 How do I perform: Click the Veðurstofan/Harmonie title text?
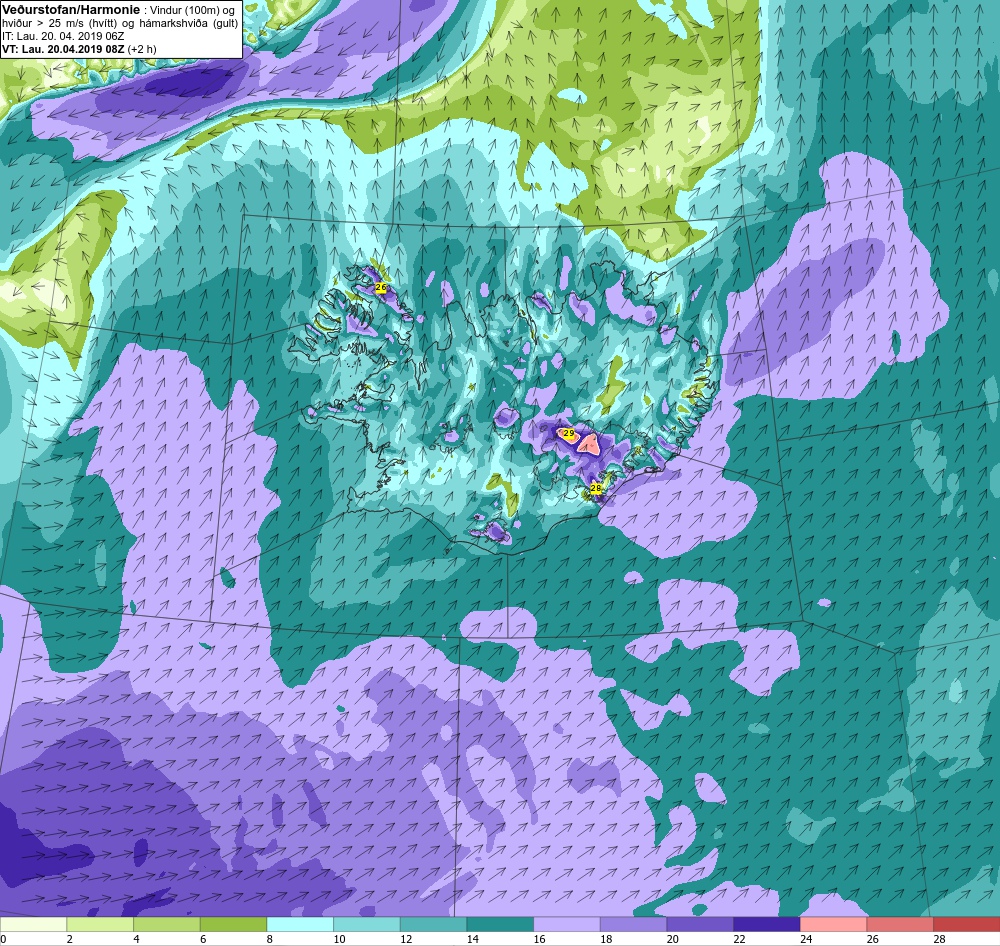tap(70, 10)
